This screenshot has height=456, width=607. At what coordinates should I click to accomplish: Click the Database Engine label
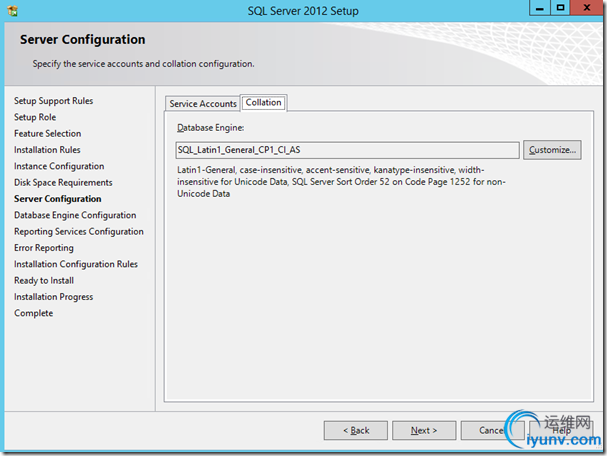tap(210, 128)
